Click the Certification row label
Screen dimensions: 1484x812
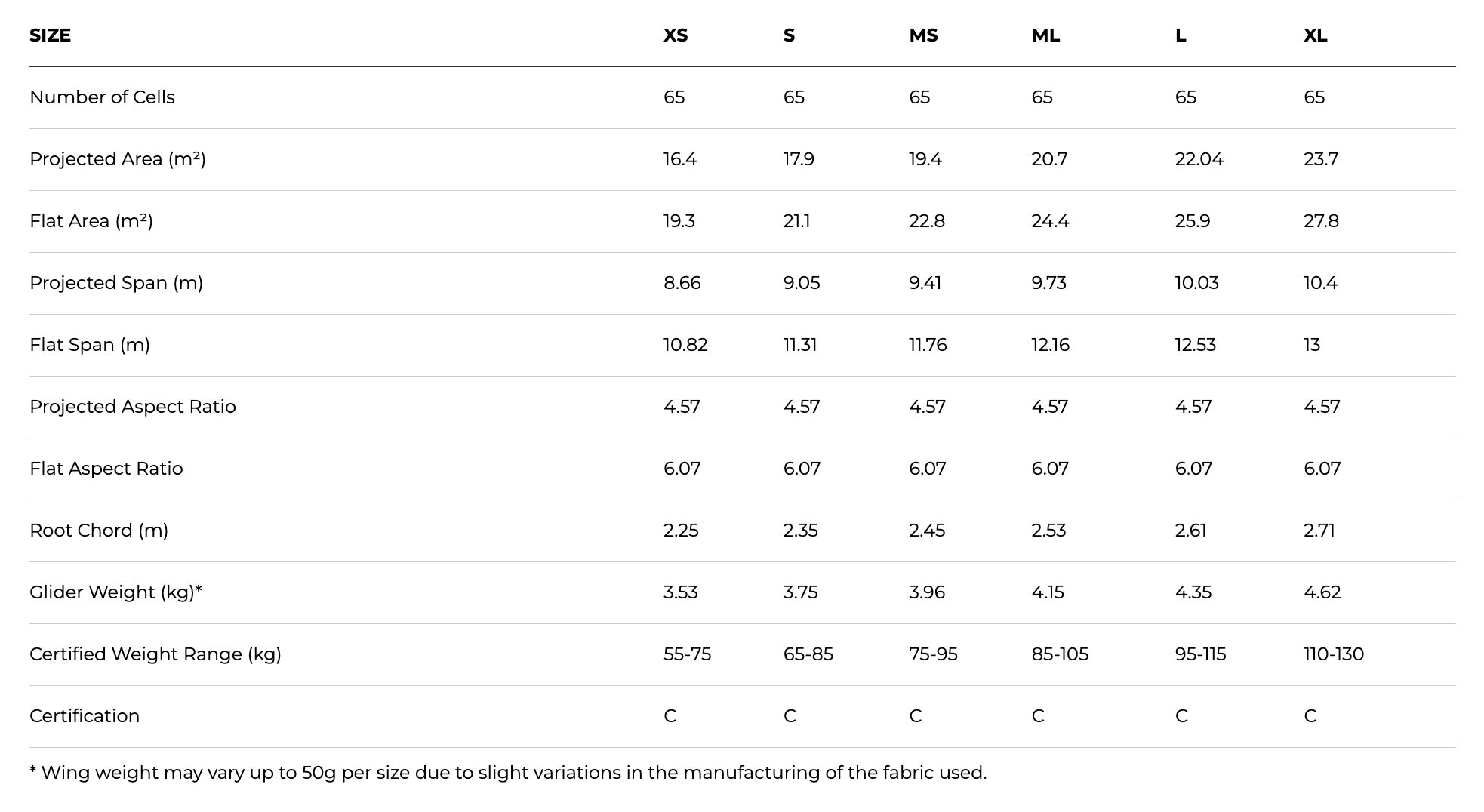[85, 716]
